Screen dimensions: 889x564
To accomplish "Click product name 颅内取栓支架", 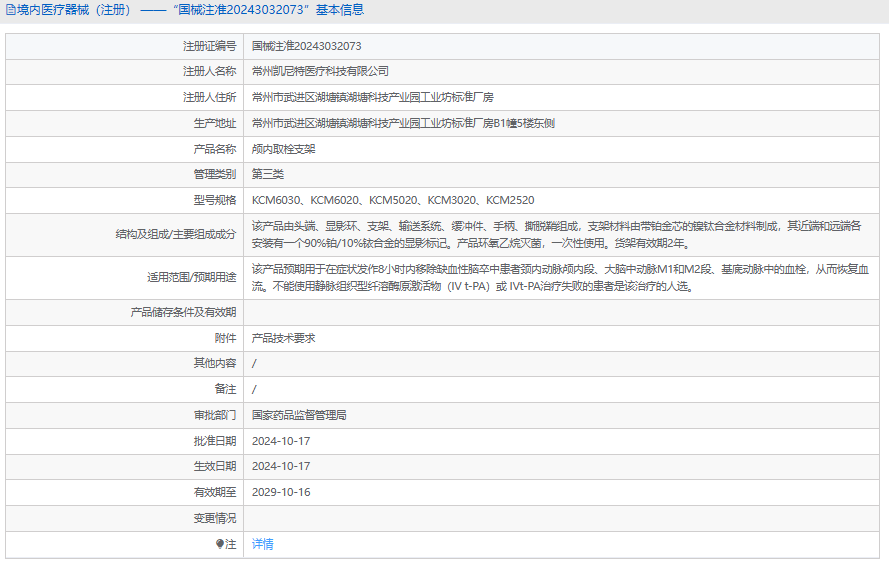I will [283, 149].
